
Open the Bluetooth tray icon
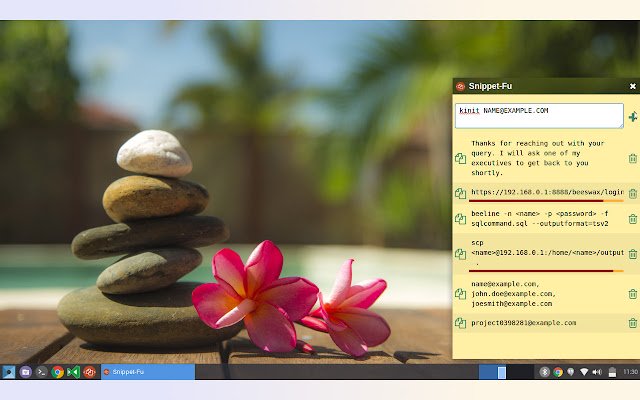click(544, 372)
